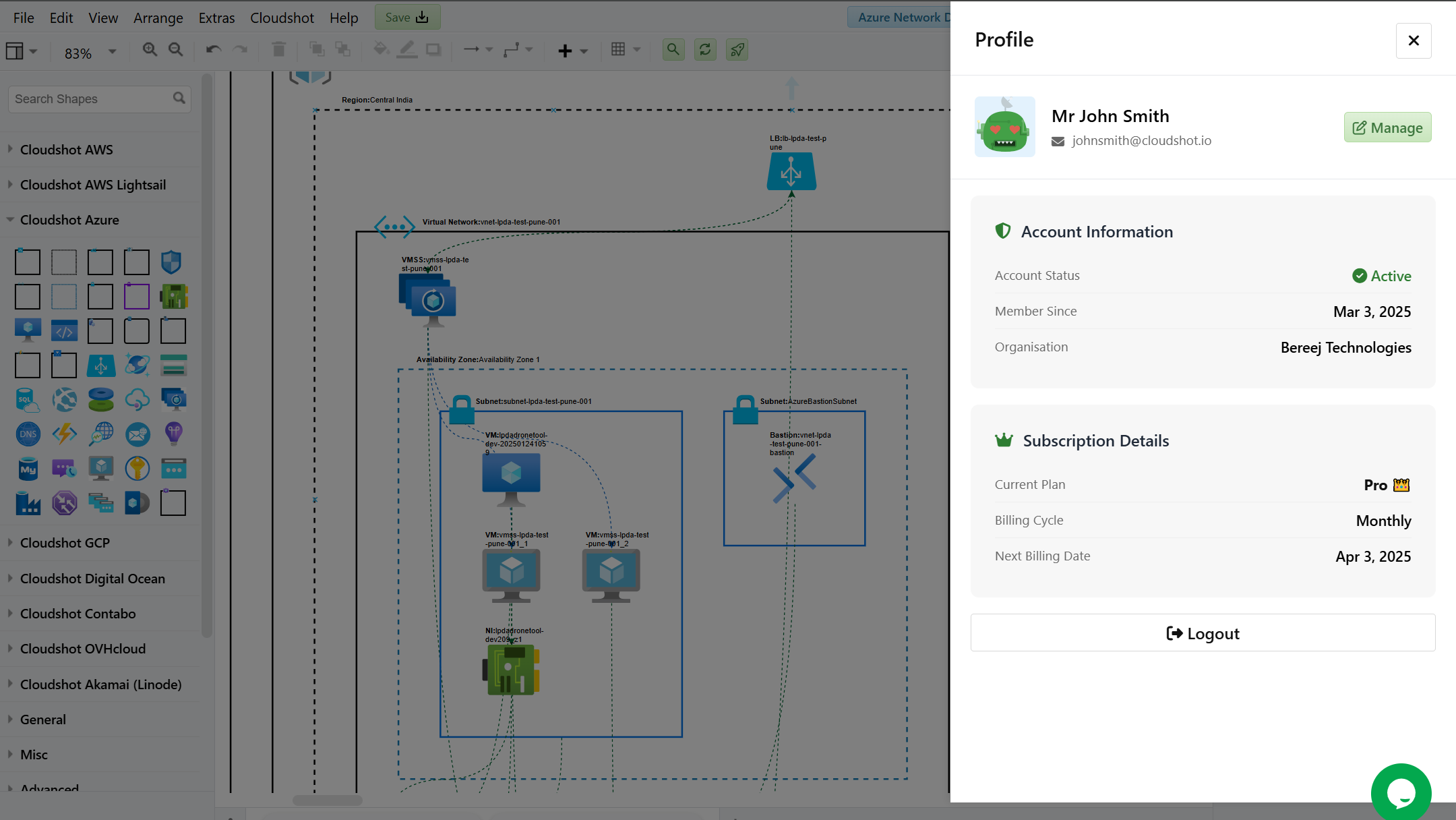This screenshot has width=1456, height=820.
Task: Open the Edit menu
Action: pyautogui.click(x=61, y=18)
